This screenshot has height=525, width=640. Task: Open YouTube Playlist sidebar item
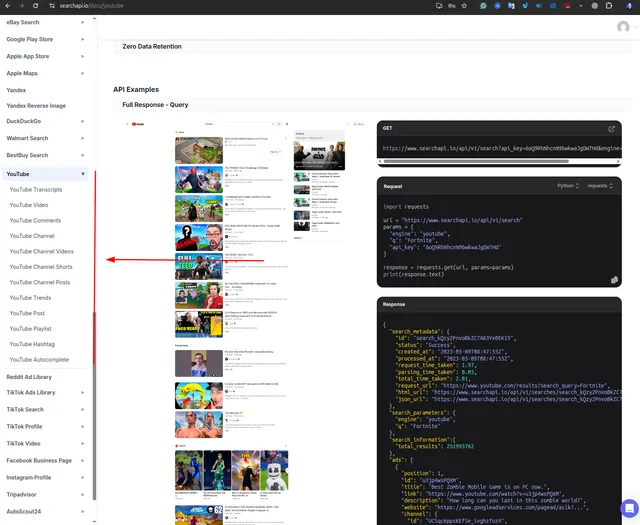coord(31,329)
